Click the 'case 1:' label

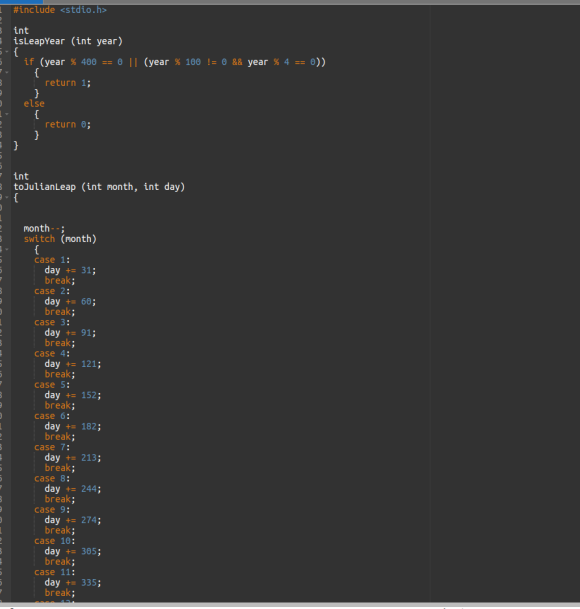coord(52,260)
